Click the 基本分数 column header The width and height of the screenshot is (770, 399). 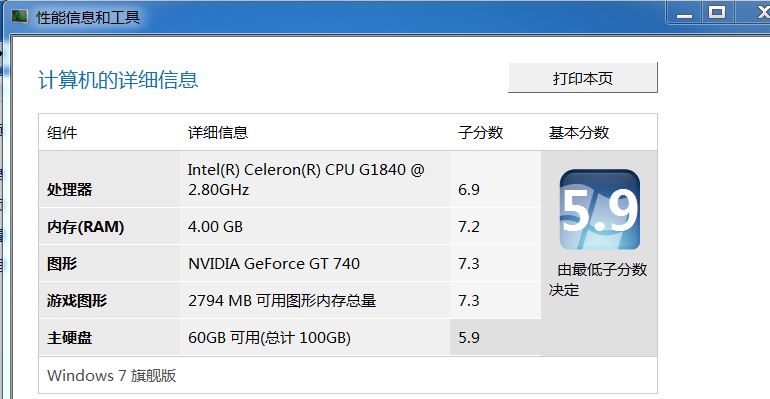click(579, 133)
